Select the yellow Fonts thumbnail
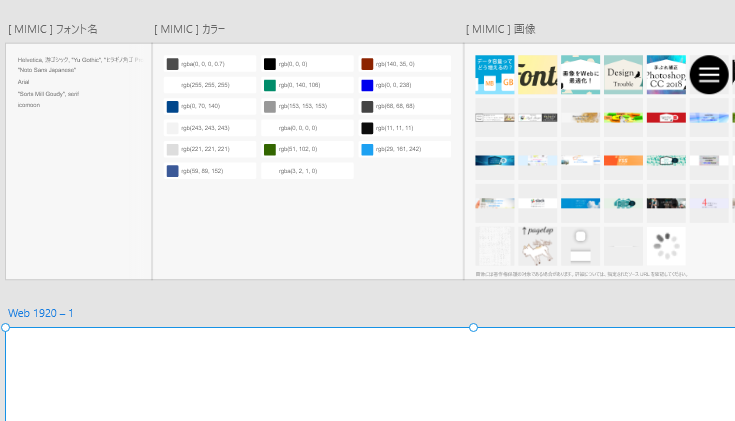The height and width of the screenshot is (421, 735). click(x=538, y=75)
